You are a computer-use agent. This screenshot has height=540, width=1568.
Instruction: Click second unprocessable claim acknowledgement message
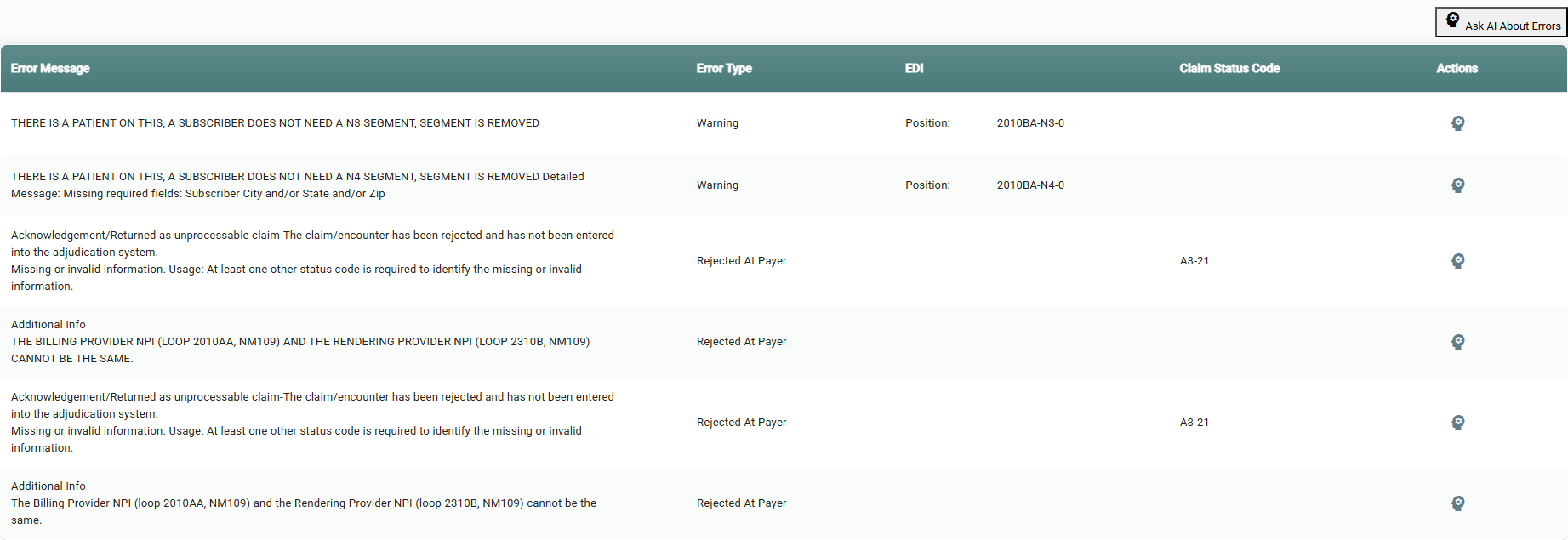312,423
